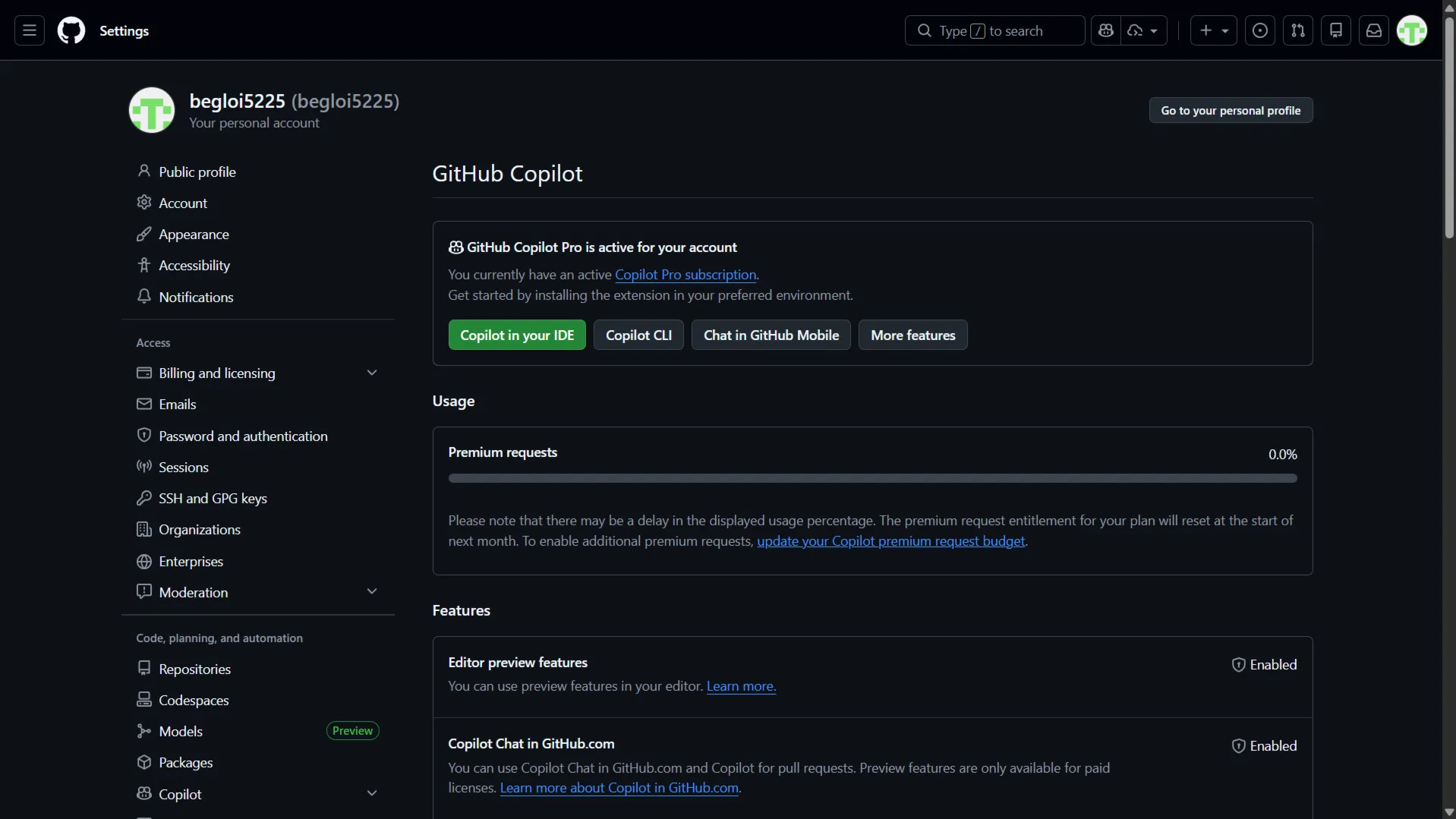
Task: Go to Public profile settings
Action: click(x=197, y=172)
